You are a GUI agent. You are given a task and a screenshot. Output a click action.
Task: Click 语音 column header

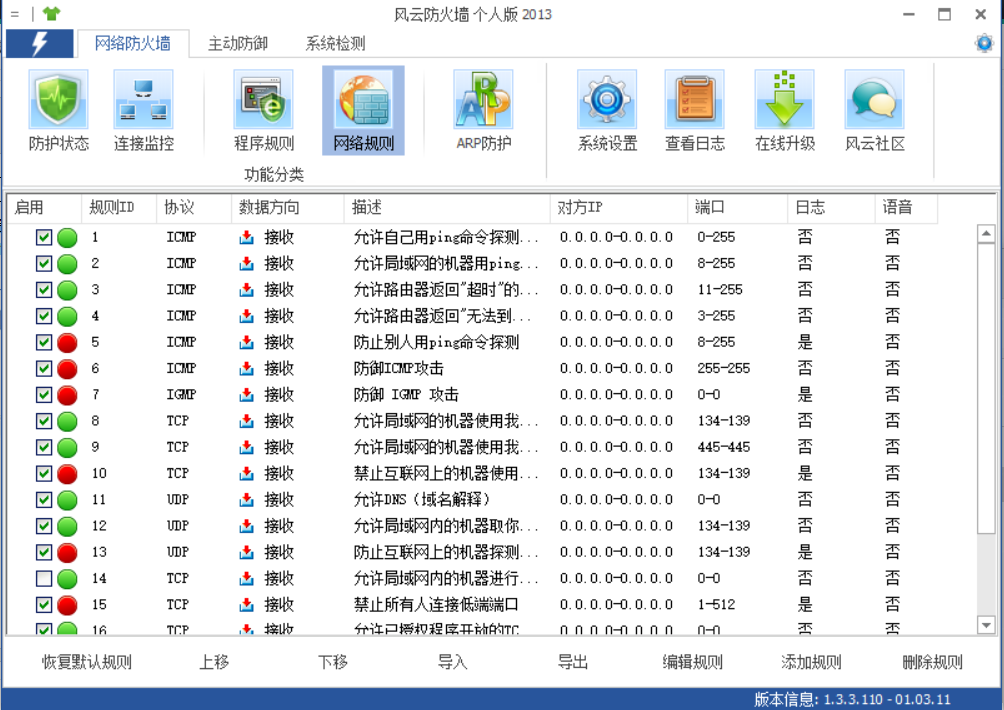tap(906, 207)
